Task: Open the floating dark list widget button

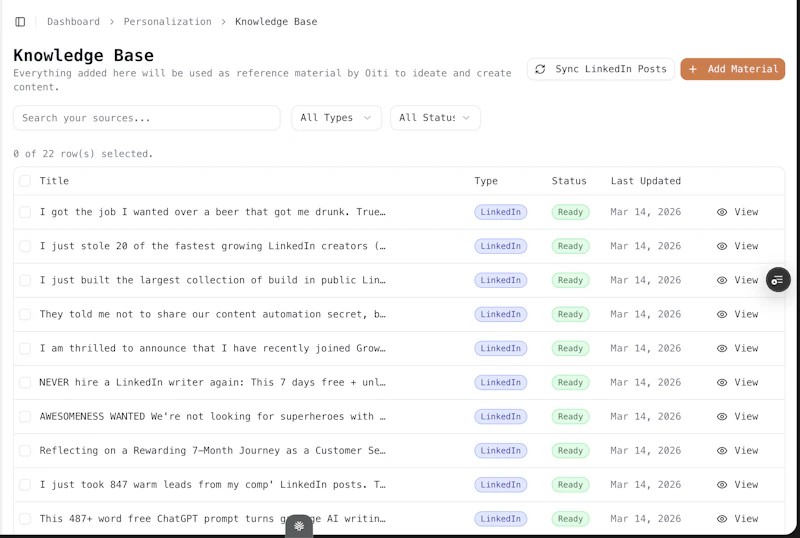Action: tap(778, 280)
